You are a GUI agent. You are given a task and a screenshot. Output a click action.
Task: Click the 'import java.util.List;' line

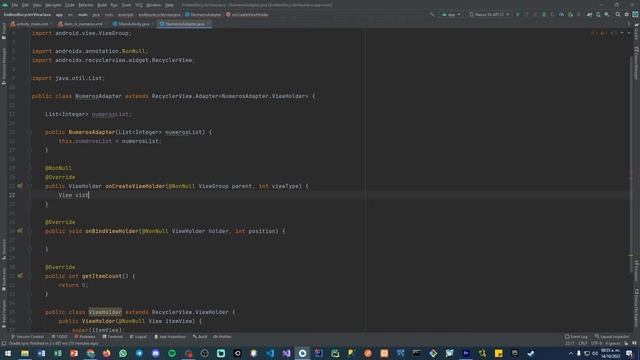pos(68,78)
